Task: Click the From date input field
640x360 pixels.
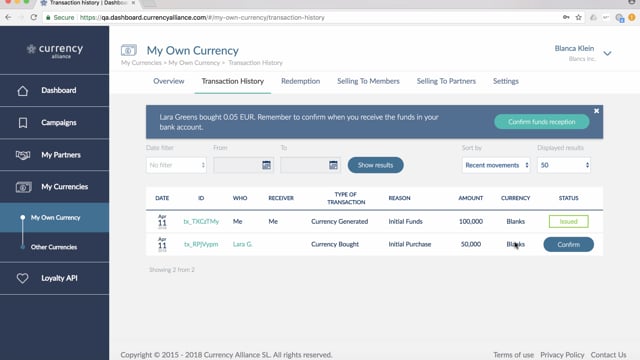Action: [243, 165]
